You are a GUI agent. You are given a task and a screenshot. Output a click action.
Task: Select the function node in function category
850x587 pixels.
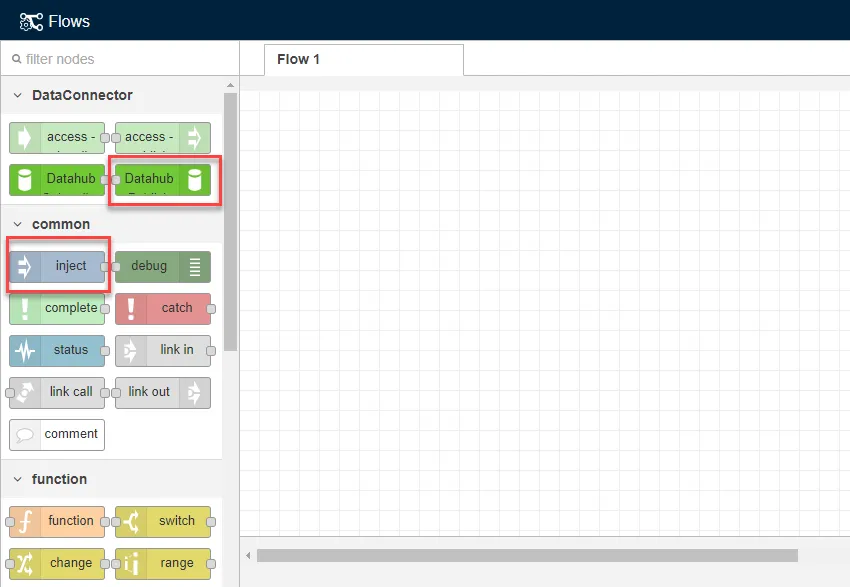[57, 521]
